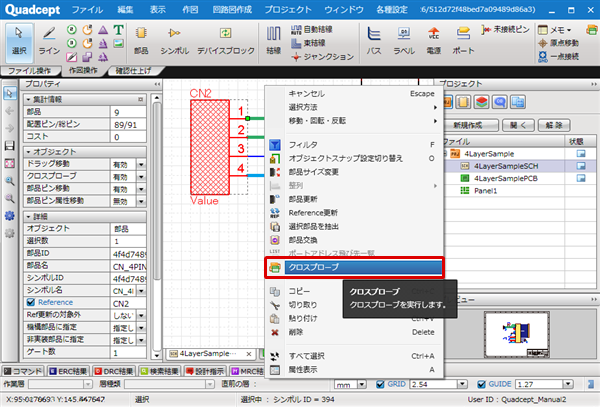This screenshot has height=407, width=600.
Task: Open the ファイル menu
Action: pyautogui.click(x=87, y=10)
